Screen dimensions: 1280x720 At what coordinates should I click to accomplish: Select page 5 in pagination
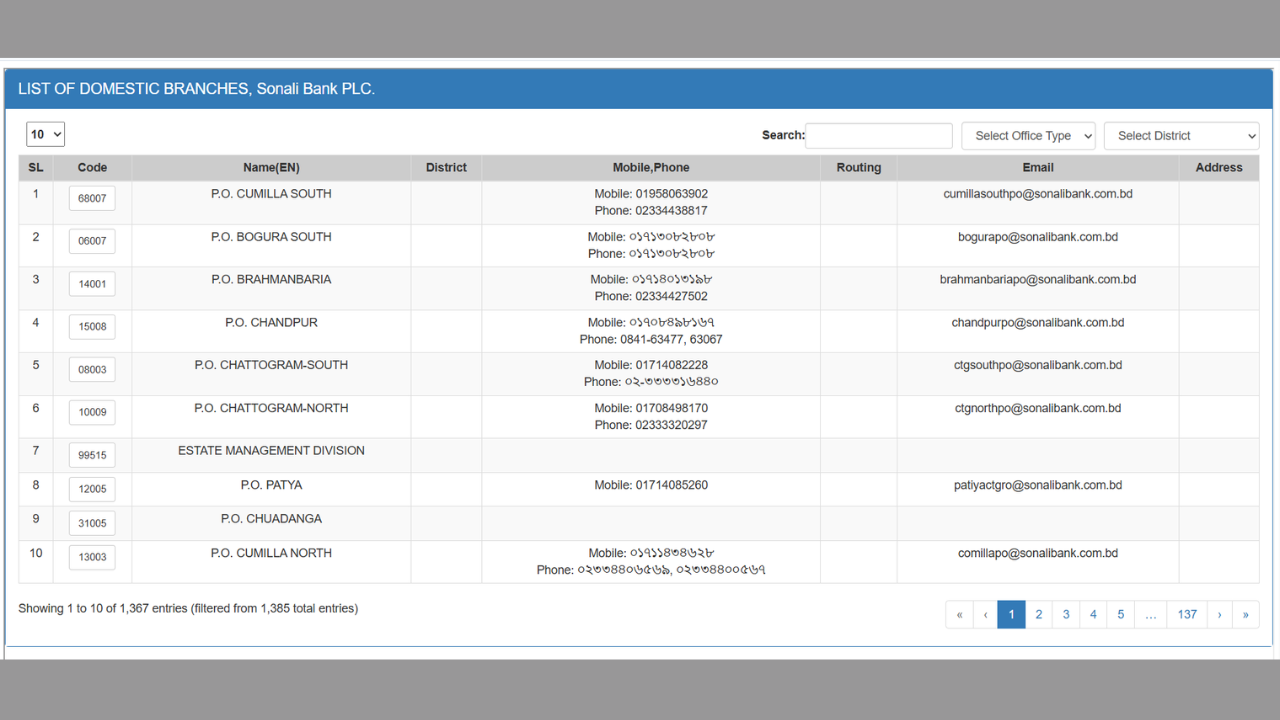[1120, 614]
